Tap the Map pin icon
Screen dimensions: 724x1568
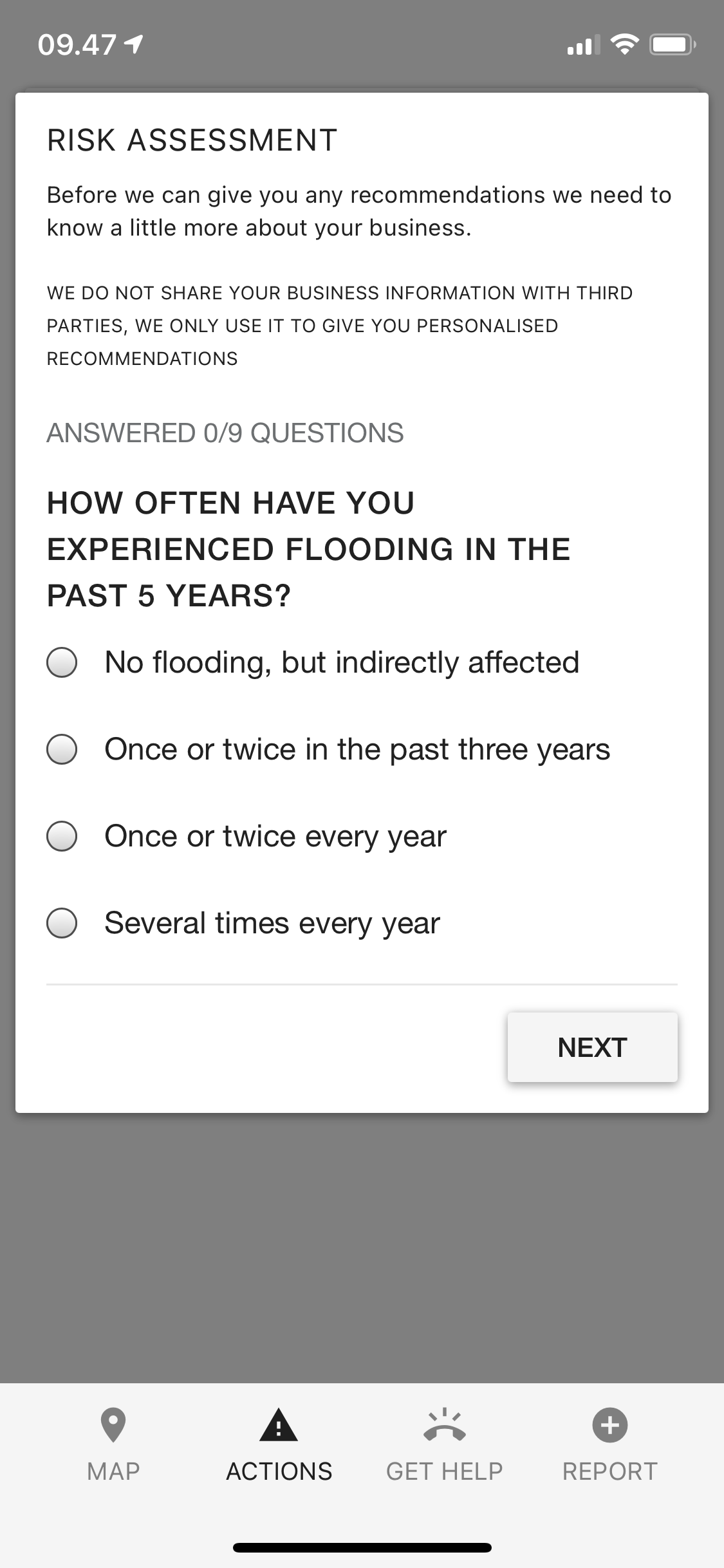pyautogui.click(x=113, y=1425)
